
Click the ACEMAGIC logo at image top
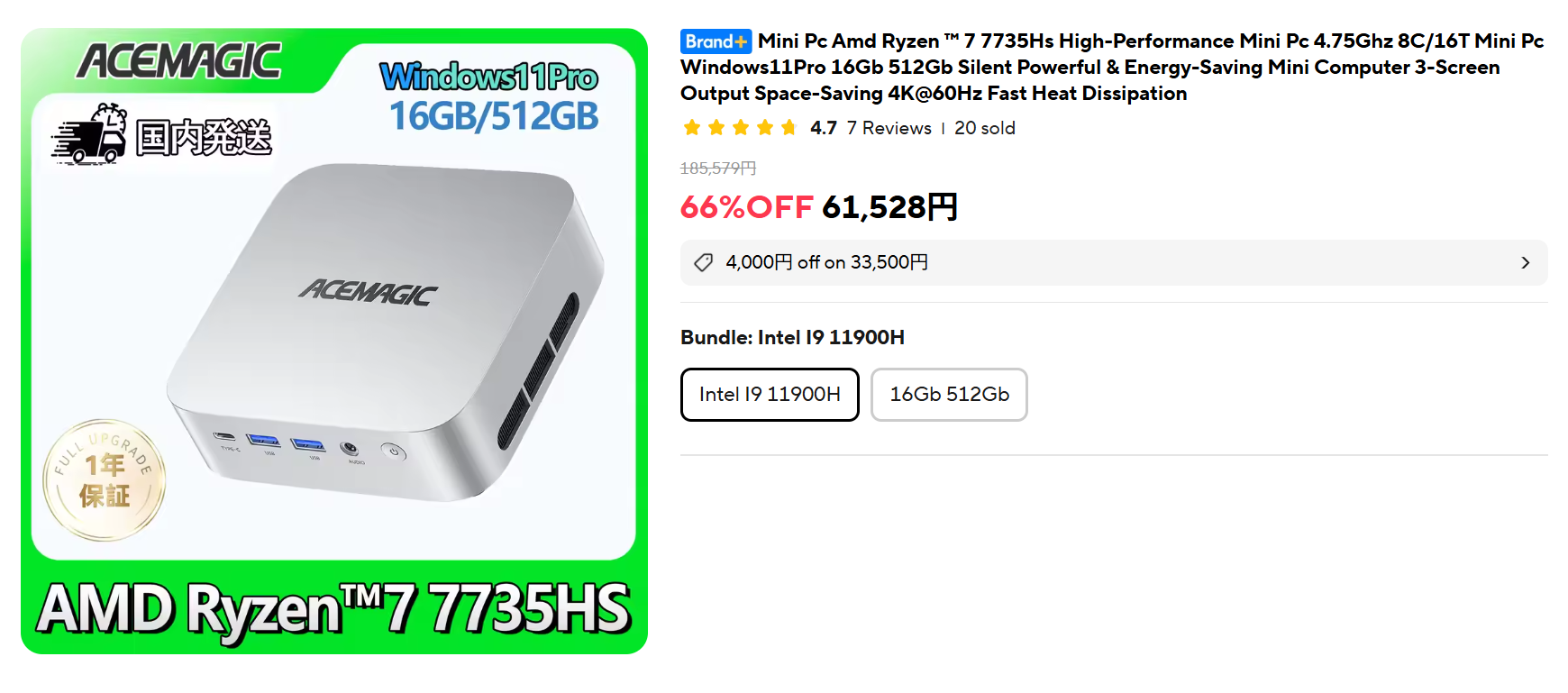pyautogui.click(x=179, y=61)
